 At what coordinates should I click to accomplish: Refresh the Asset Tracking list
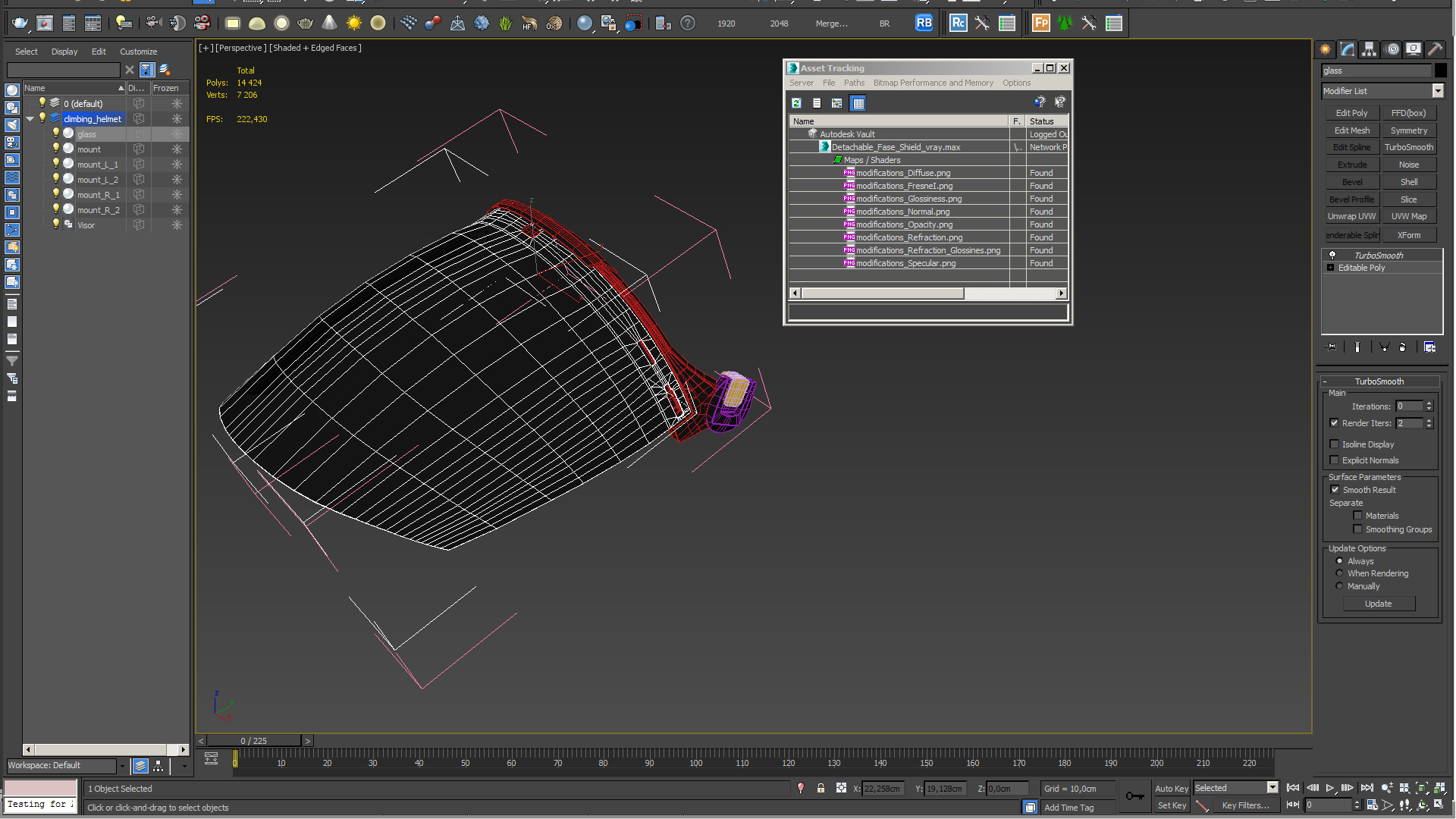(x=796, y=103)
